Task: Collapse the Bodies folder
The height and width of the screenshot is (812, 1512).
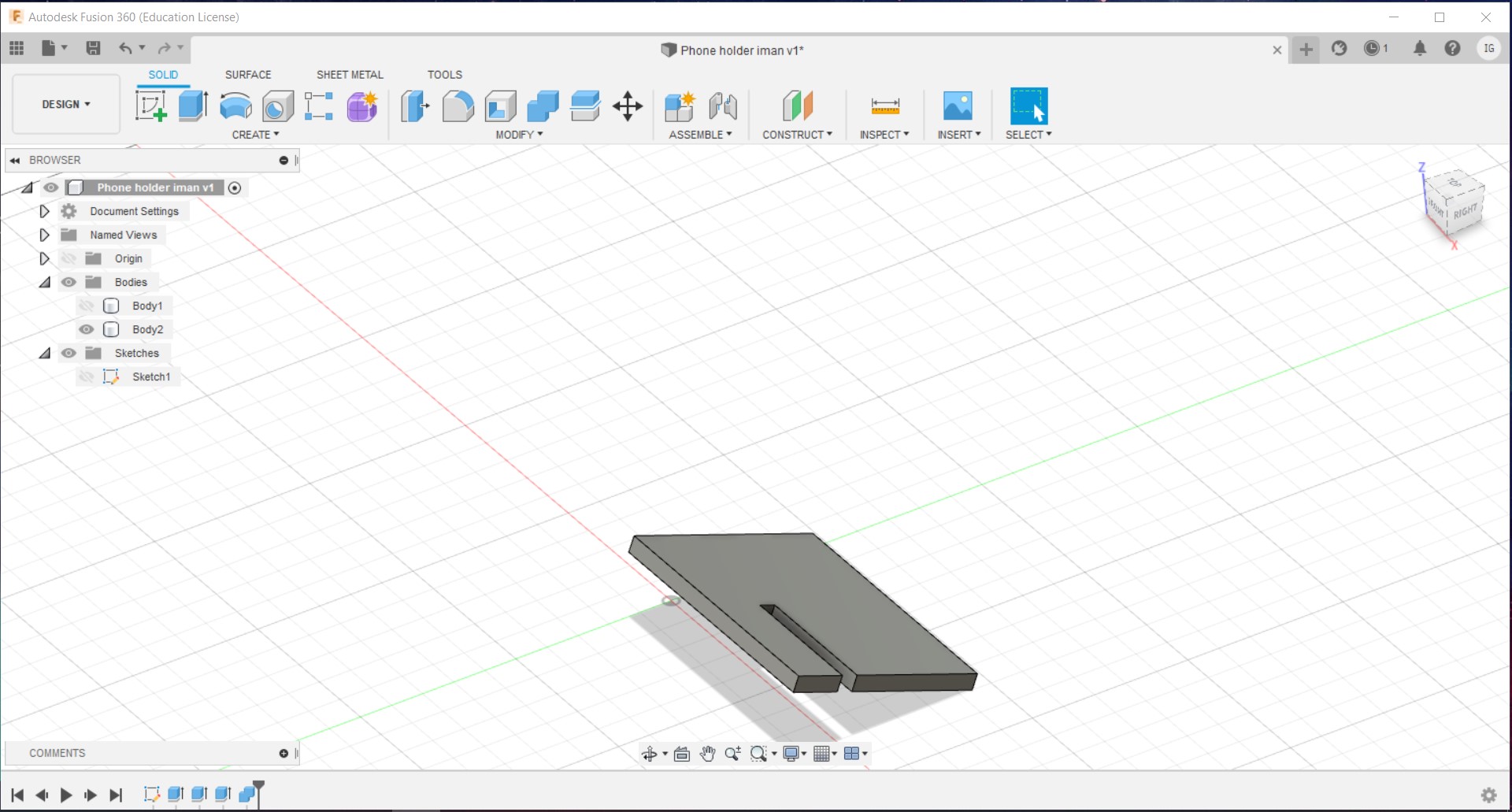Action: [x=45, y=282]
